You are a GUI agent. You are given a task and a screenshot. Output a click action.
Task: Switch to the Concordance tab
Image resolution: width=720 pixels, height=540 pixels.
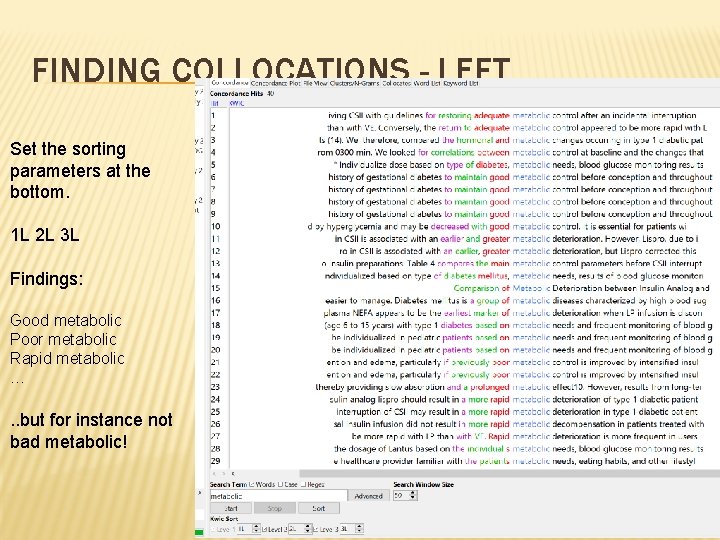coord(230,83)
